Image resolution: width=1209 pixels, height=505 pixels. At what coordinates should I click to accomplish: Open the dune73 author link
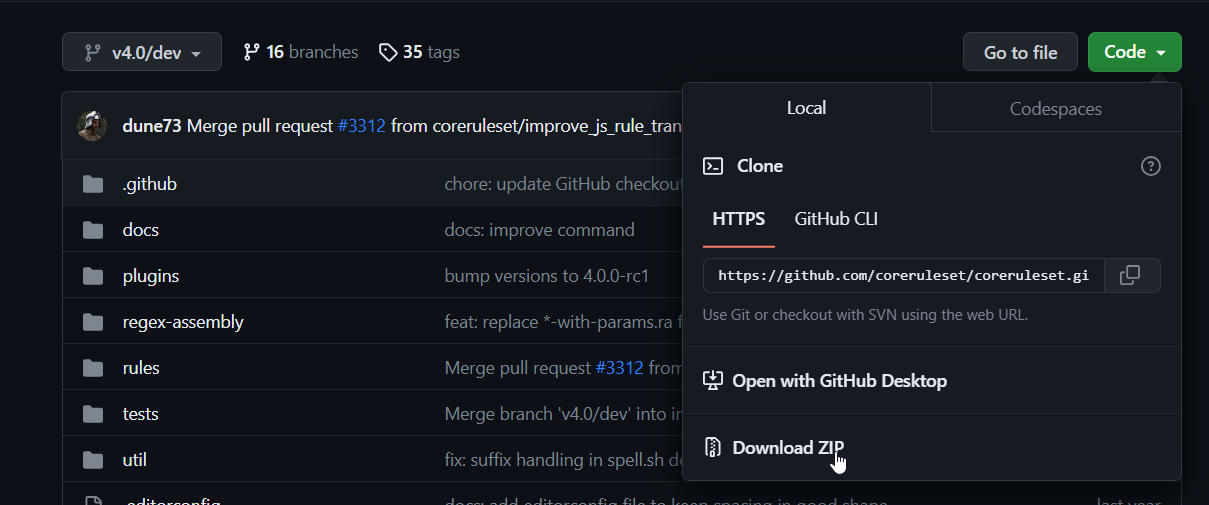click(x=152, y=126)
